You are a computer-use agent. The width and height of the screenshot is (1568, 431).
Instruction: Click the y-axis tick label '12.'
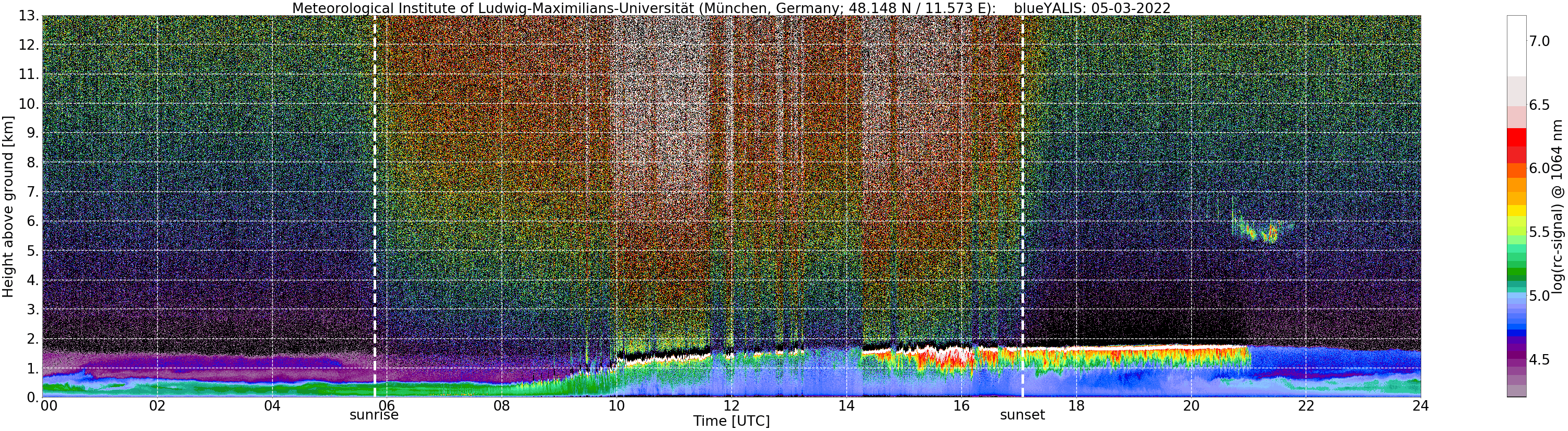(x=29, y=45)
